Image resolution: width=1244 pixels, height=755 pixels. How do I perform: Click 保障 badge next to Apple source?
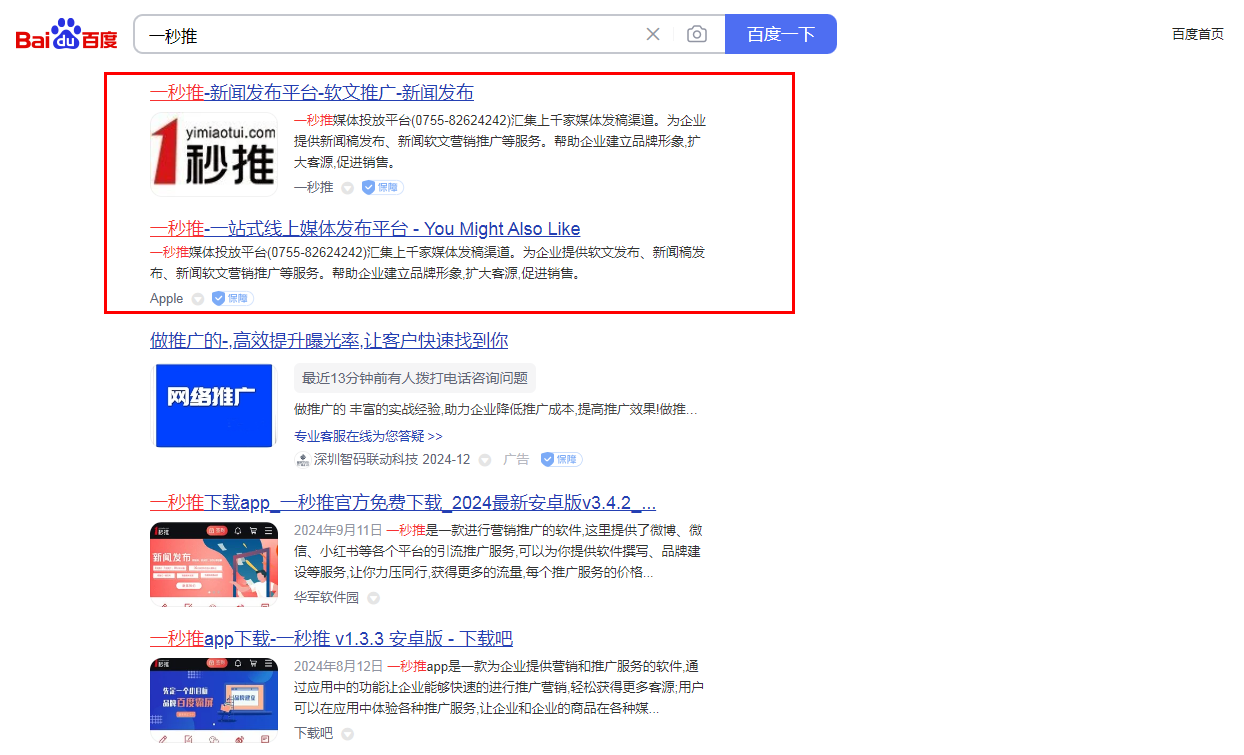(x=233, y=298)
